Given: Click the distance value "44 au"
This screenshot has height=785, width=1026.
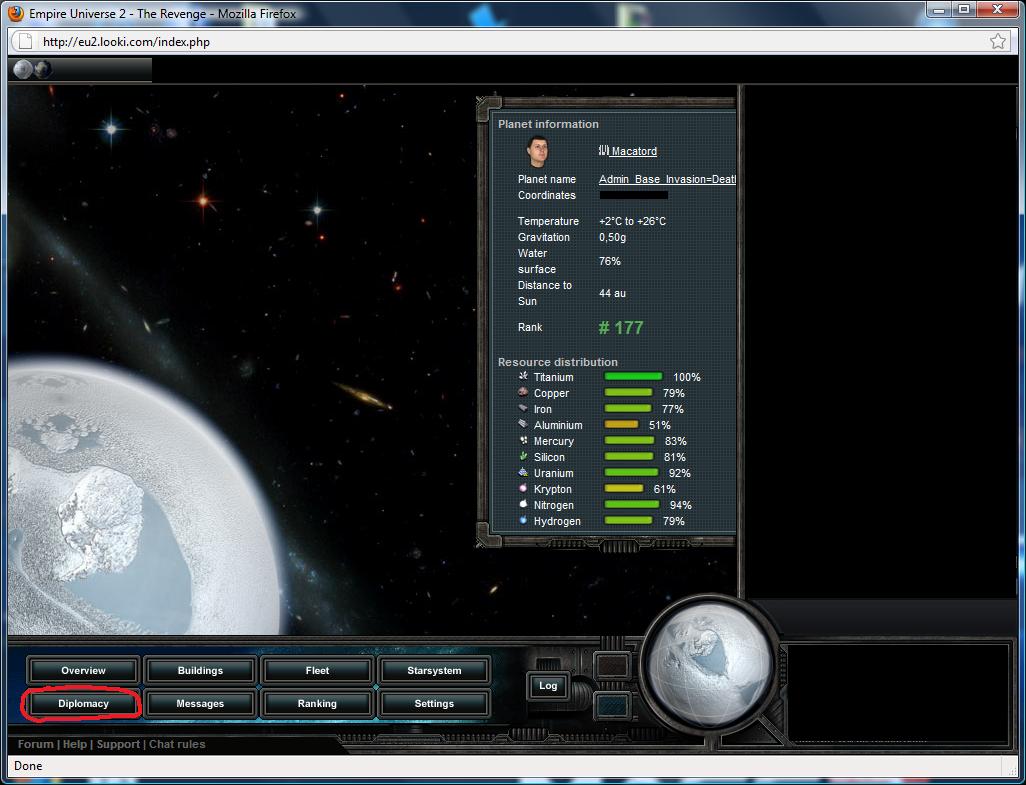Looking at the screenshot, I should [612, 293].
